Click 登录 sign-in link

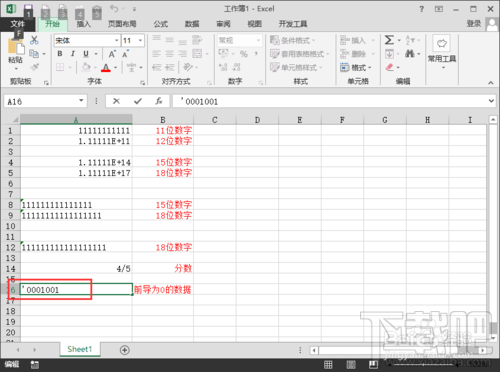pos(474,24)
